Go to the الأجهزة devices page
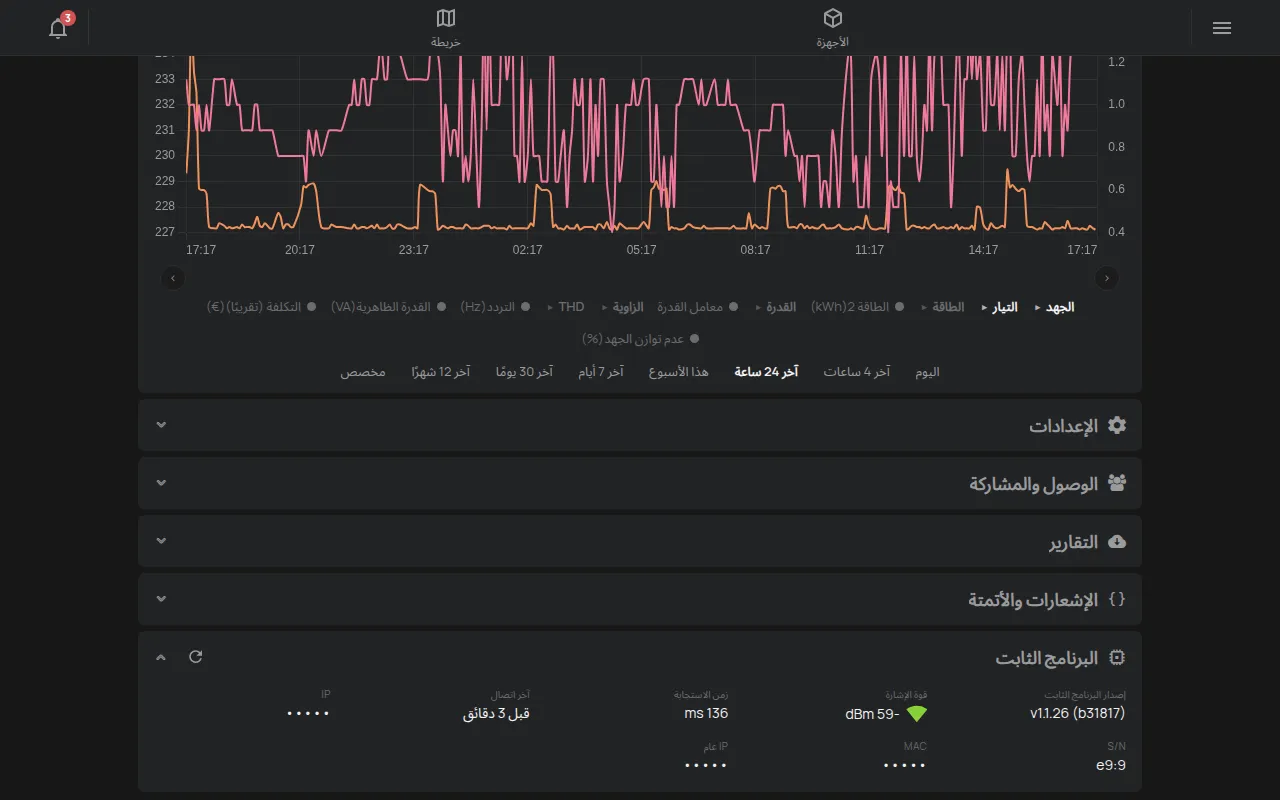Image resolution: width=1280 pixels, height=800 pixels. (832, 28)
